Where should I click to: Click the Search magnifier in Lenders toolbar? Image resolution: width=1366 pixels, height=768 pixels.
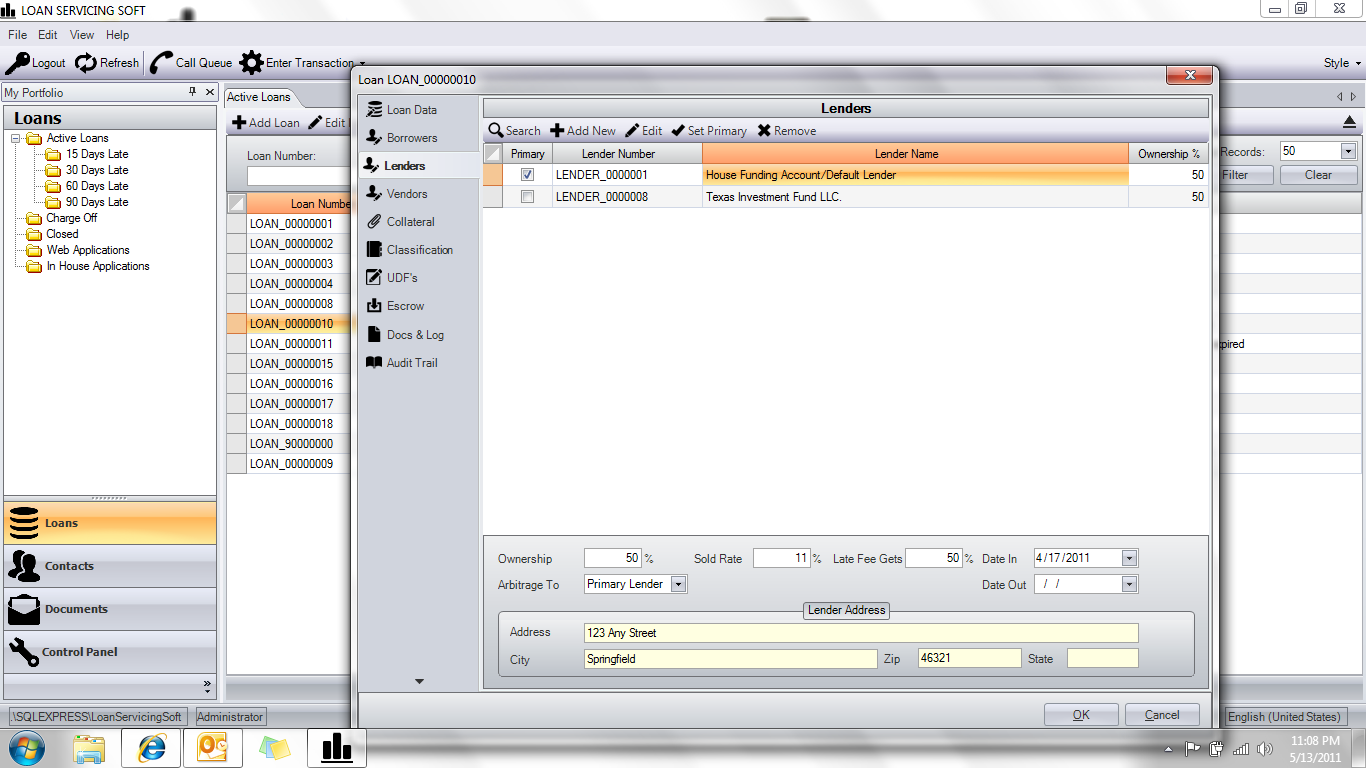click(x=496, y=131)
